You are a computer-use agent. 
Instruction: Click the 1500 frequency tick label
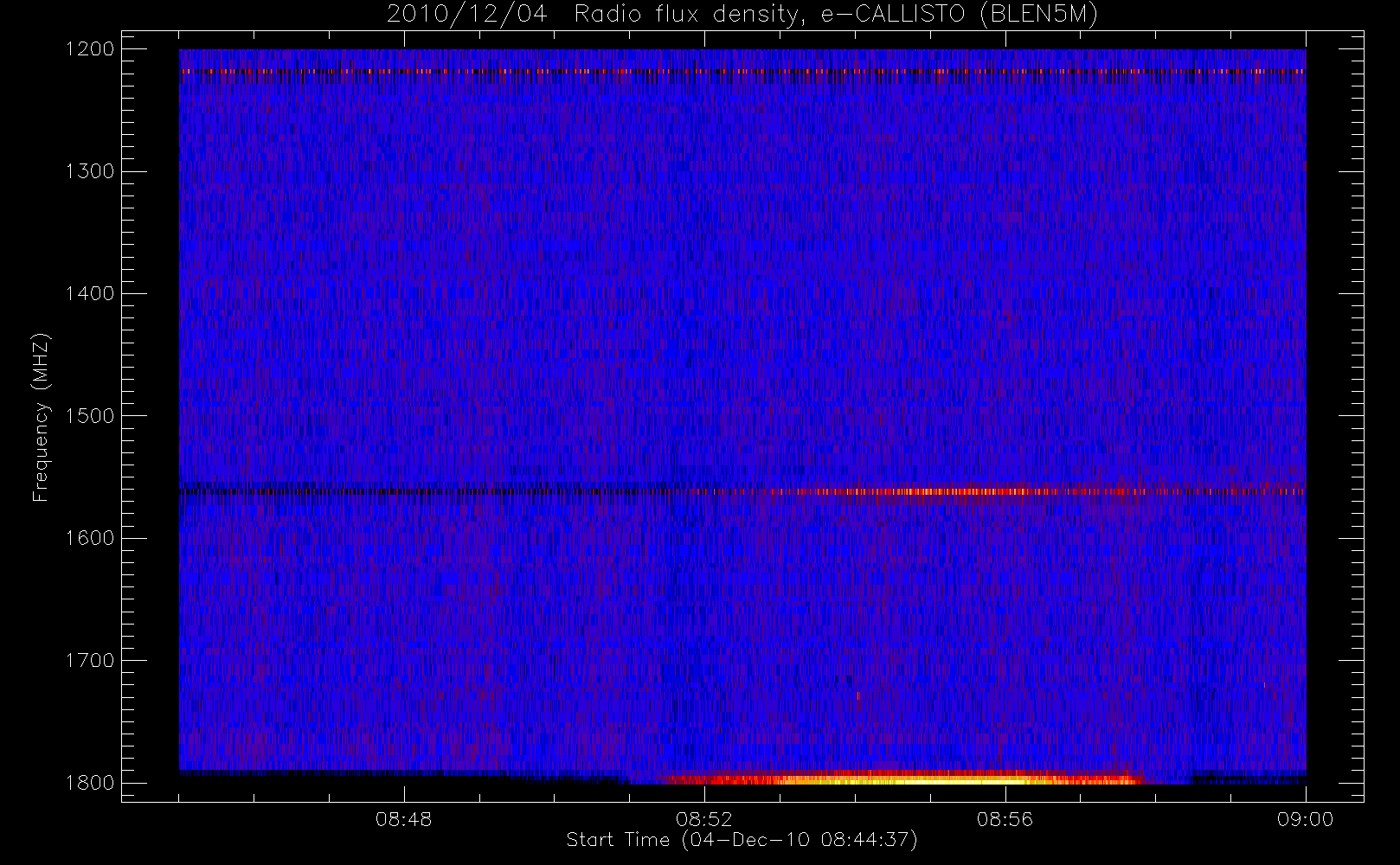point(90,416)
